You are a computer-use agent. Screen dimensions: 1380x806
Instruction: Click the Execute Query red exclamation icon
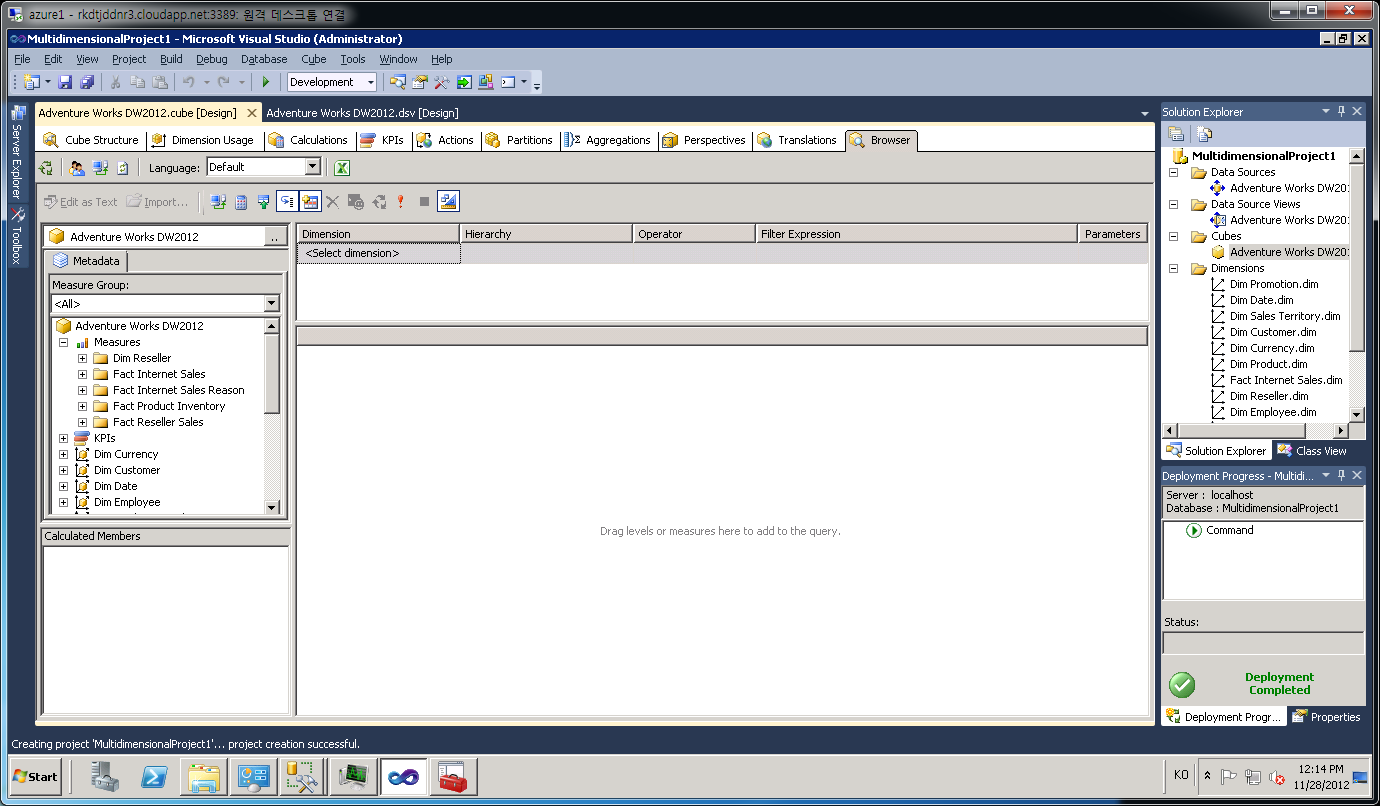[401, 202]
